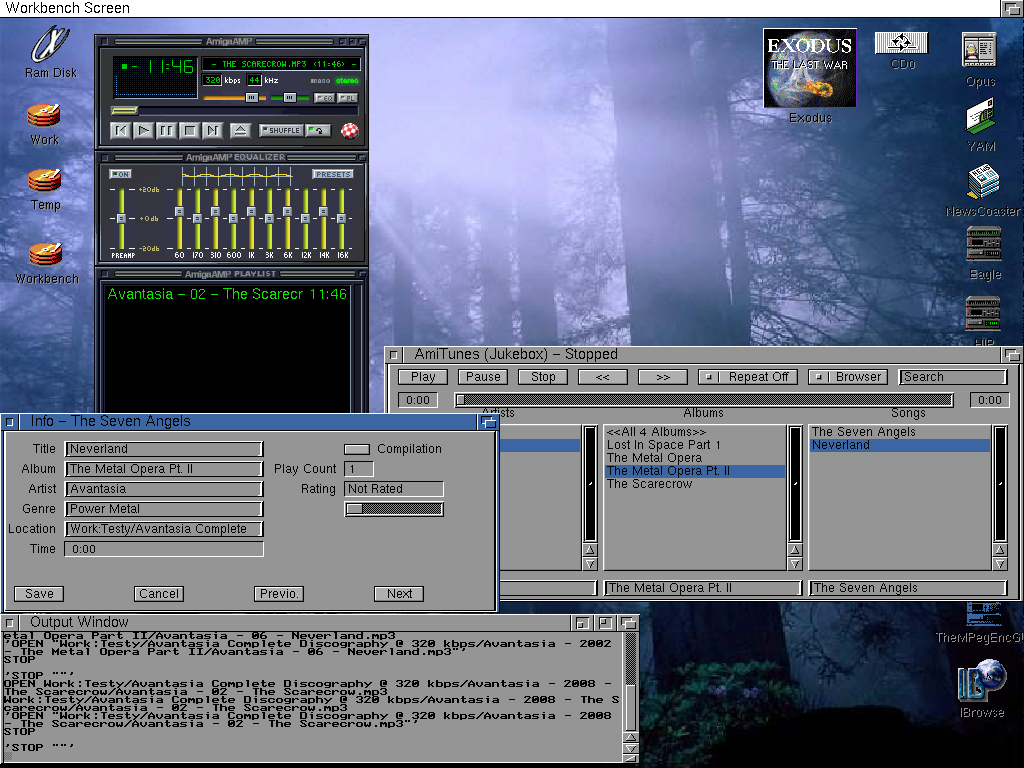The image size is (1024, 768).
Task: Select the Eagle desktop icon
Action: [984, 244]
